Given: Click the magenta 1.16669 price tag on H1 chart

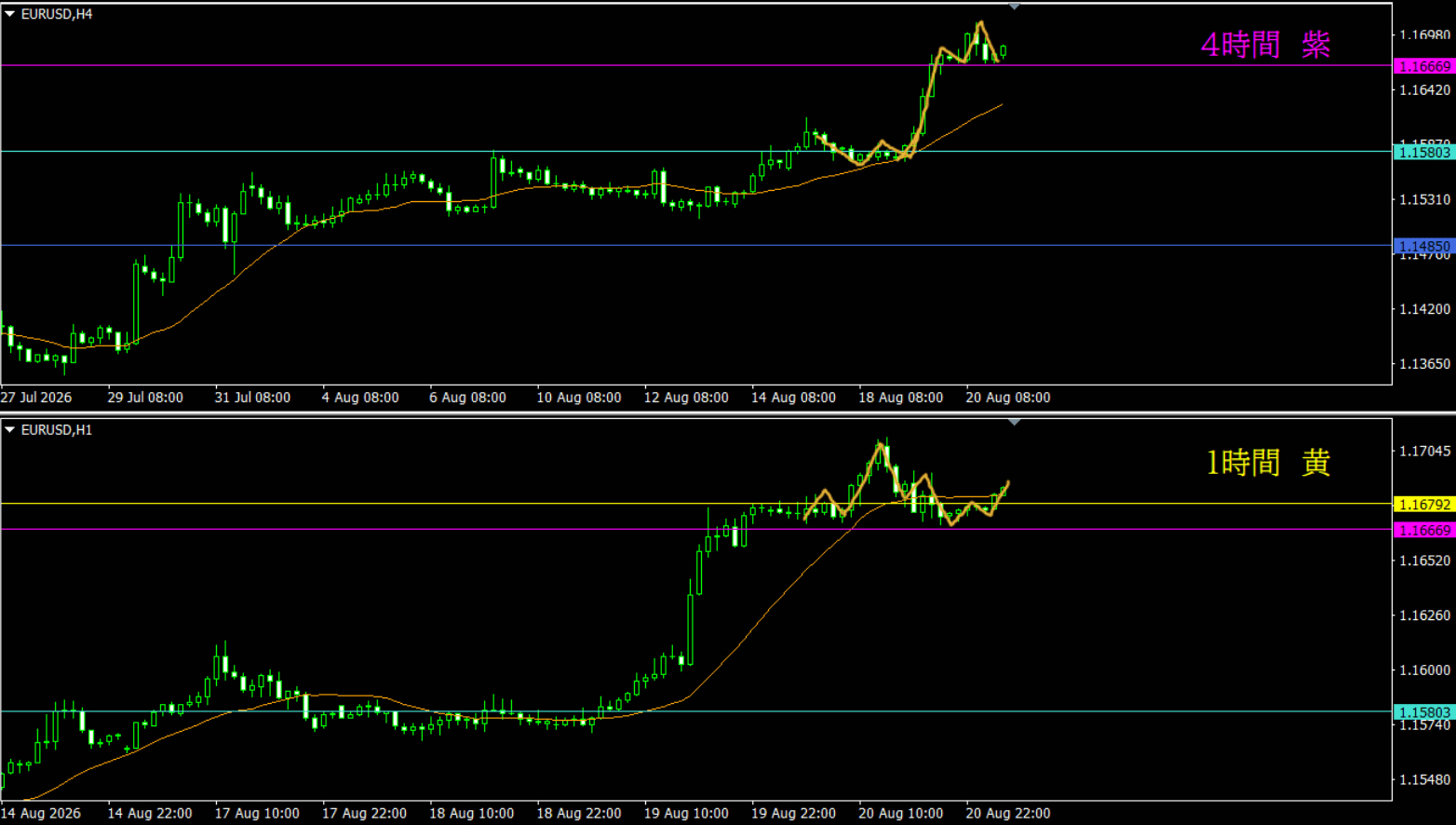Looking at the screenshot, I should 1424,530.
